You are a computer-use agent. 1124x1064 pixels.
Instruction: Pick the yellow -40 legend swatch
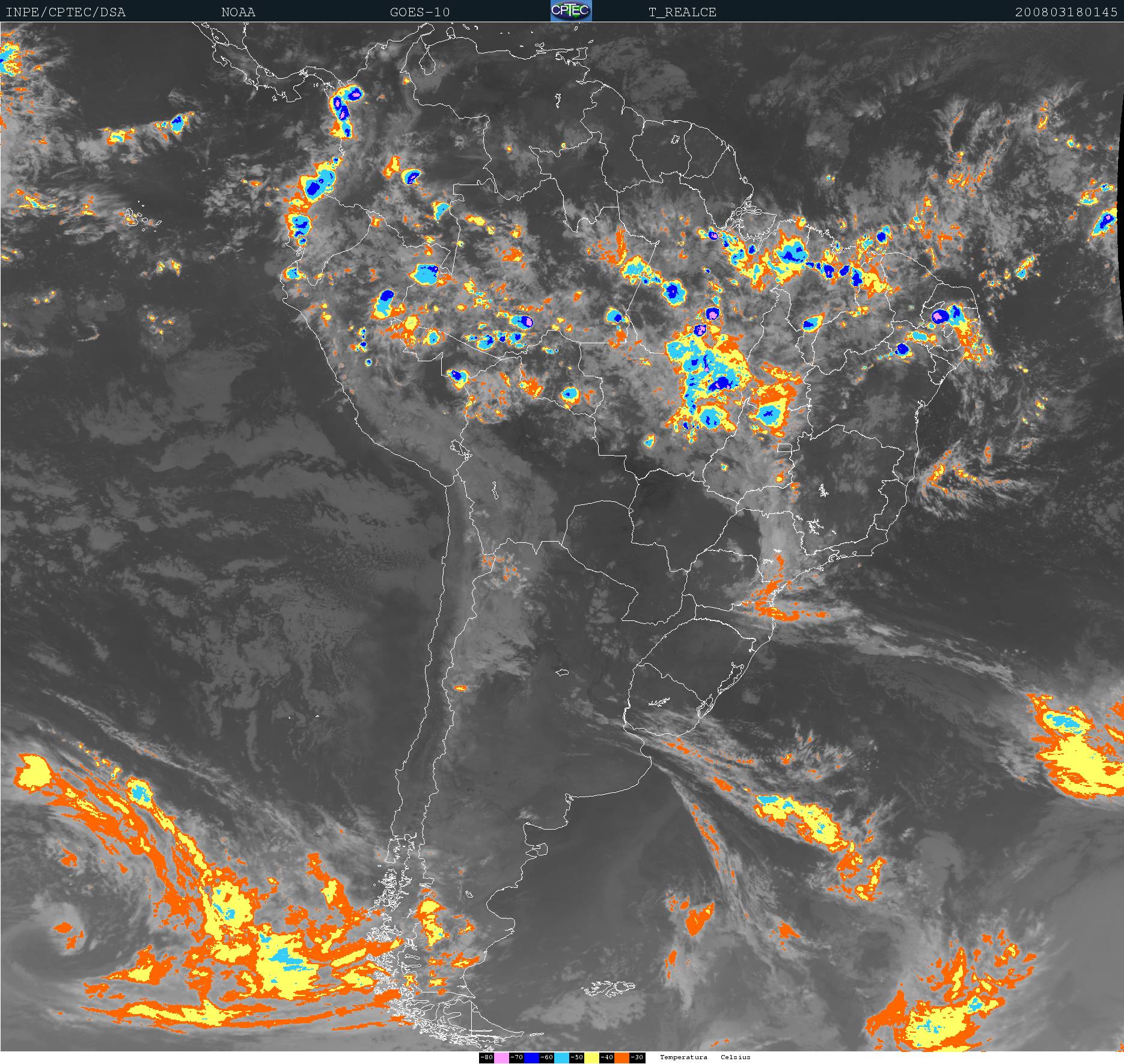click(x=591, y=1057)
